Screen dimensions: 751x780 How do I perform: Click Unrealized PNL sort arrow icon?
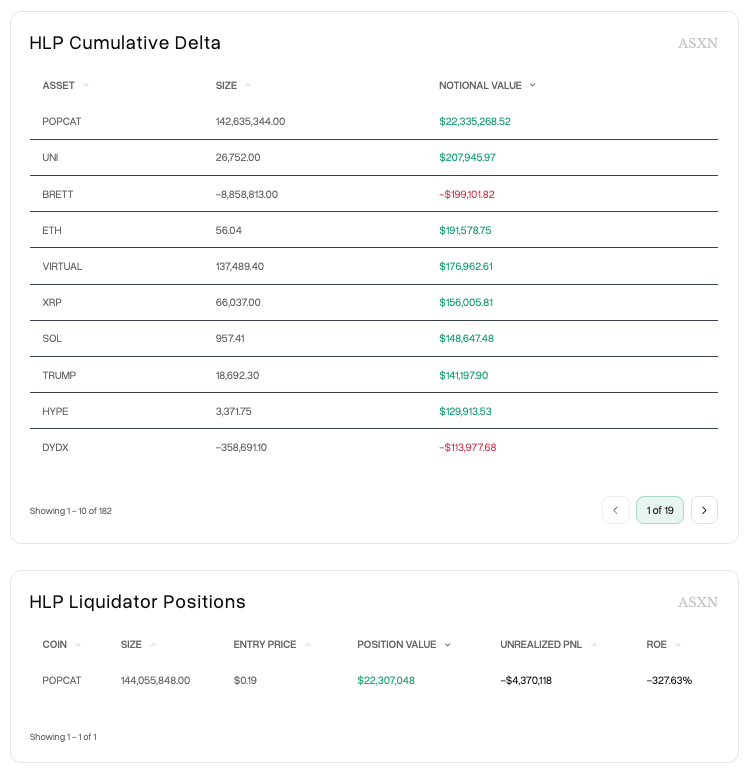[594, 645]
